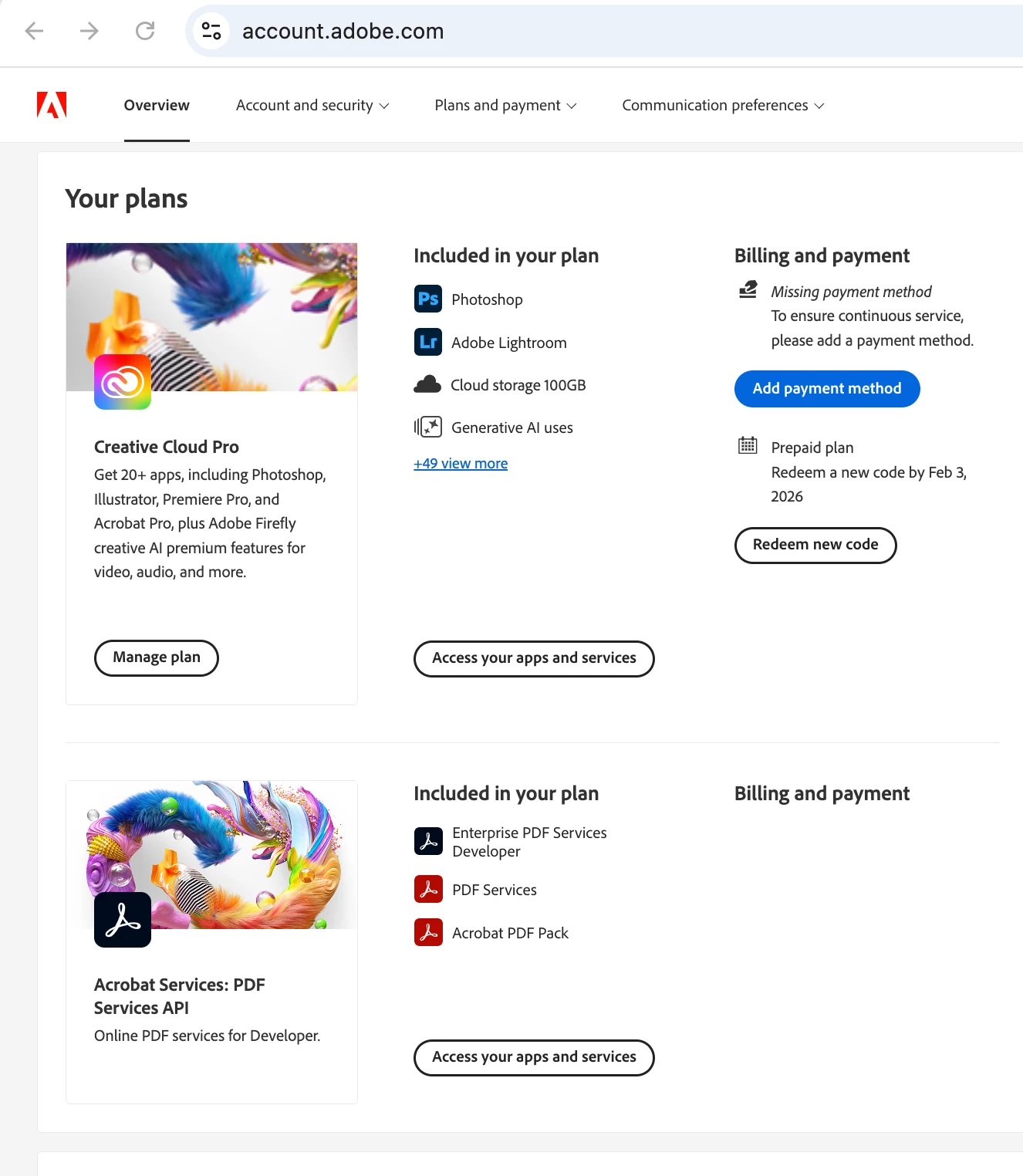Image resolution: width=1023 pixels, height=1176 pixels.
Task: Click the browser reload icon
Action: 145,31
